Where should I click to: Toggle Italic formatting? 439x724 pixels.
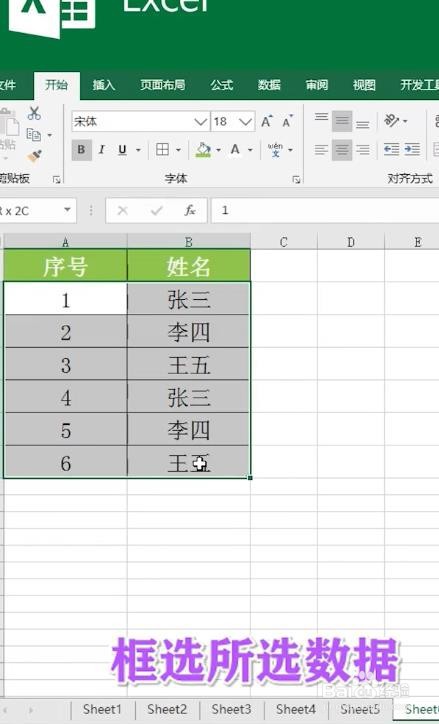(102, 150)
